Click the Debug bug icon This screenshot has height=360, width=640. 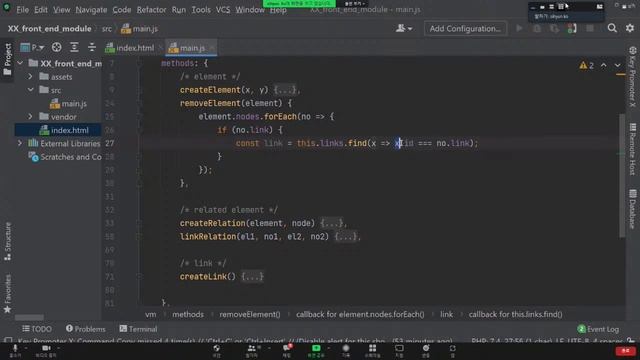coord(537,29)
